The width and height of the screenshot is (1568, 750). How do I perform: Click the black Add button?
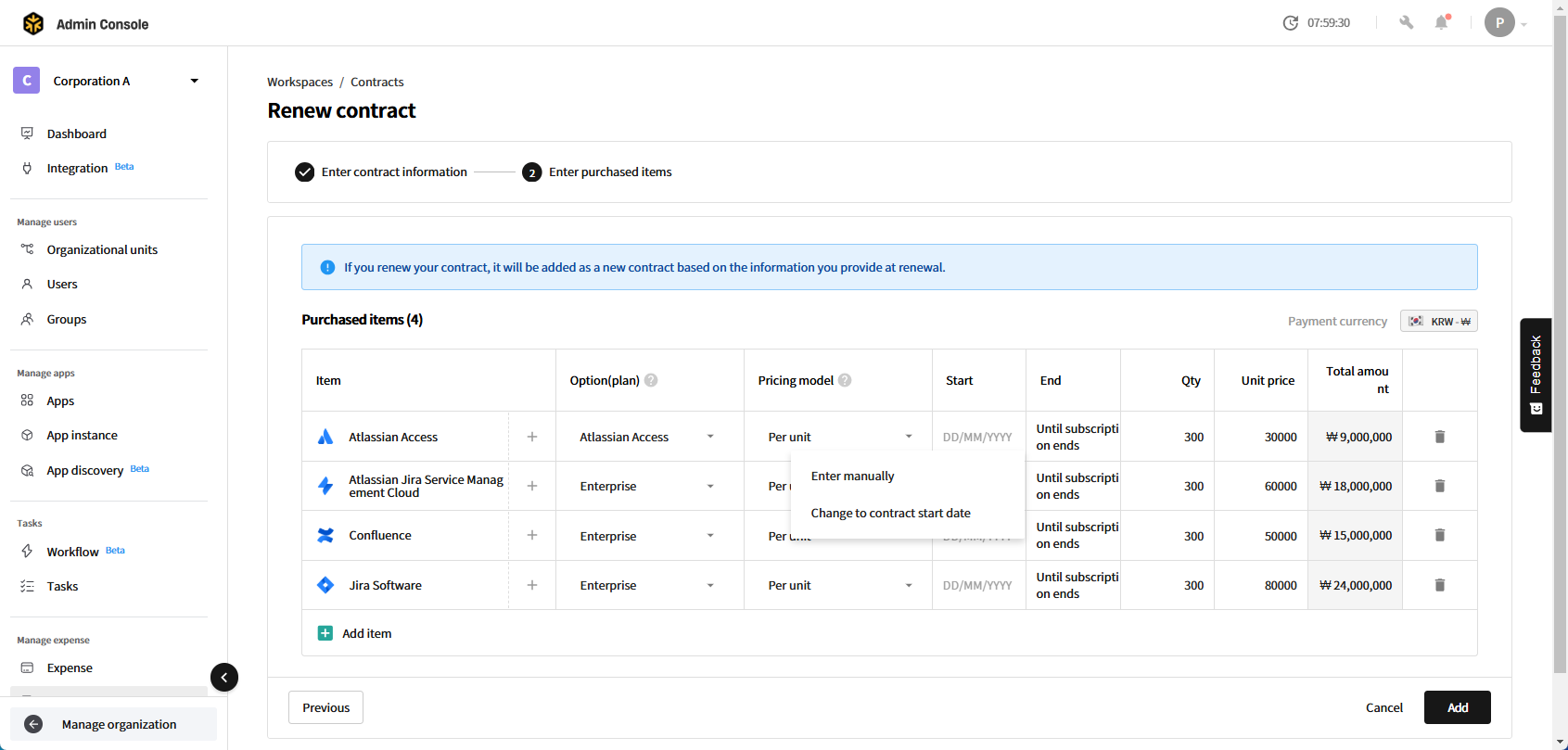tap(1458, 707)
